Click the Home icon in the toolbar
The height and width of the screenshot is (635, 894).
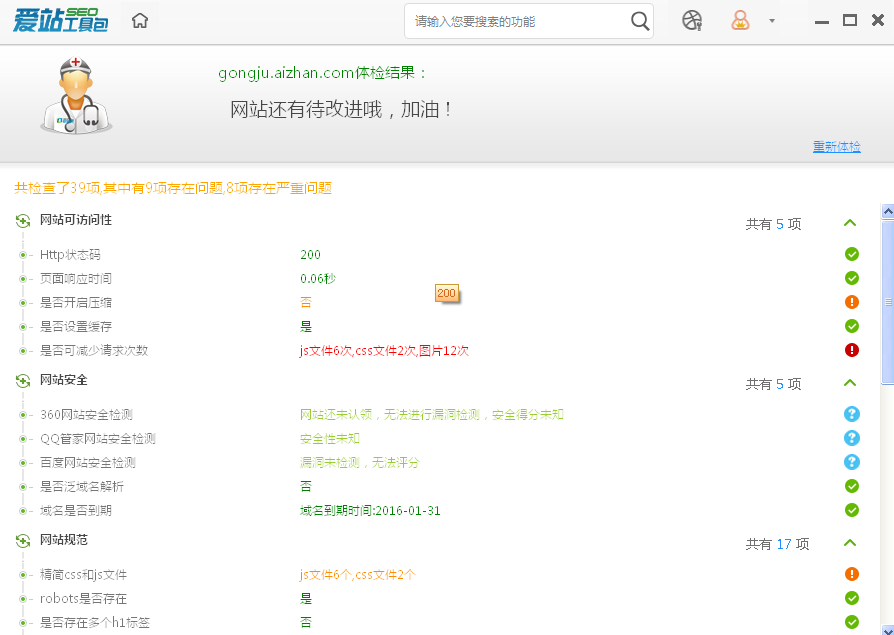(139, 19)
